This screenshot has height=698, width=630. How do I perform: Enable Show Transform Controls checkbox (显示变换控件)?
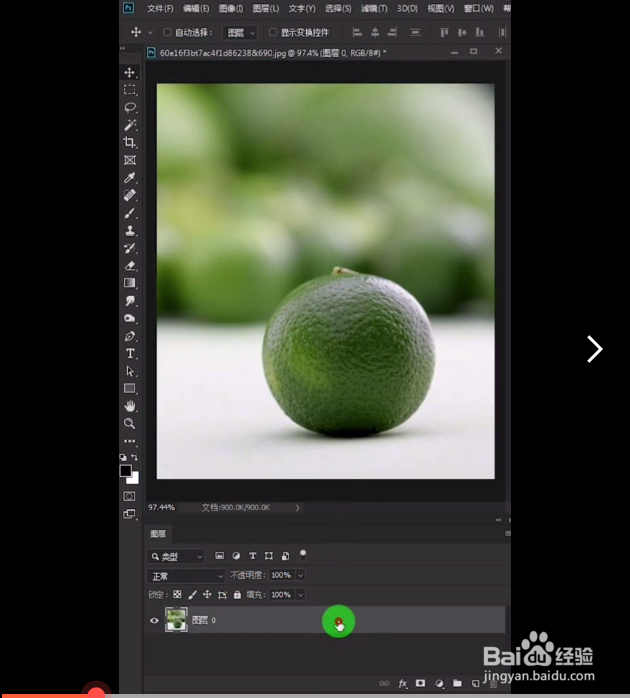point(273,32)
